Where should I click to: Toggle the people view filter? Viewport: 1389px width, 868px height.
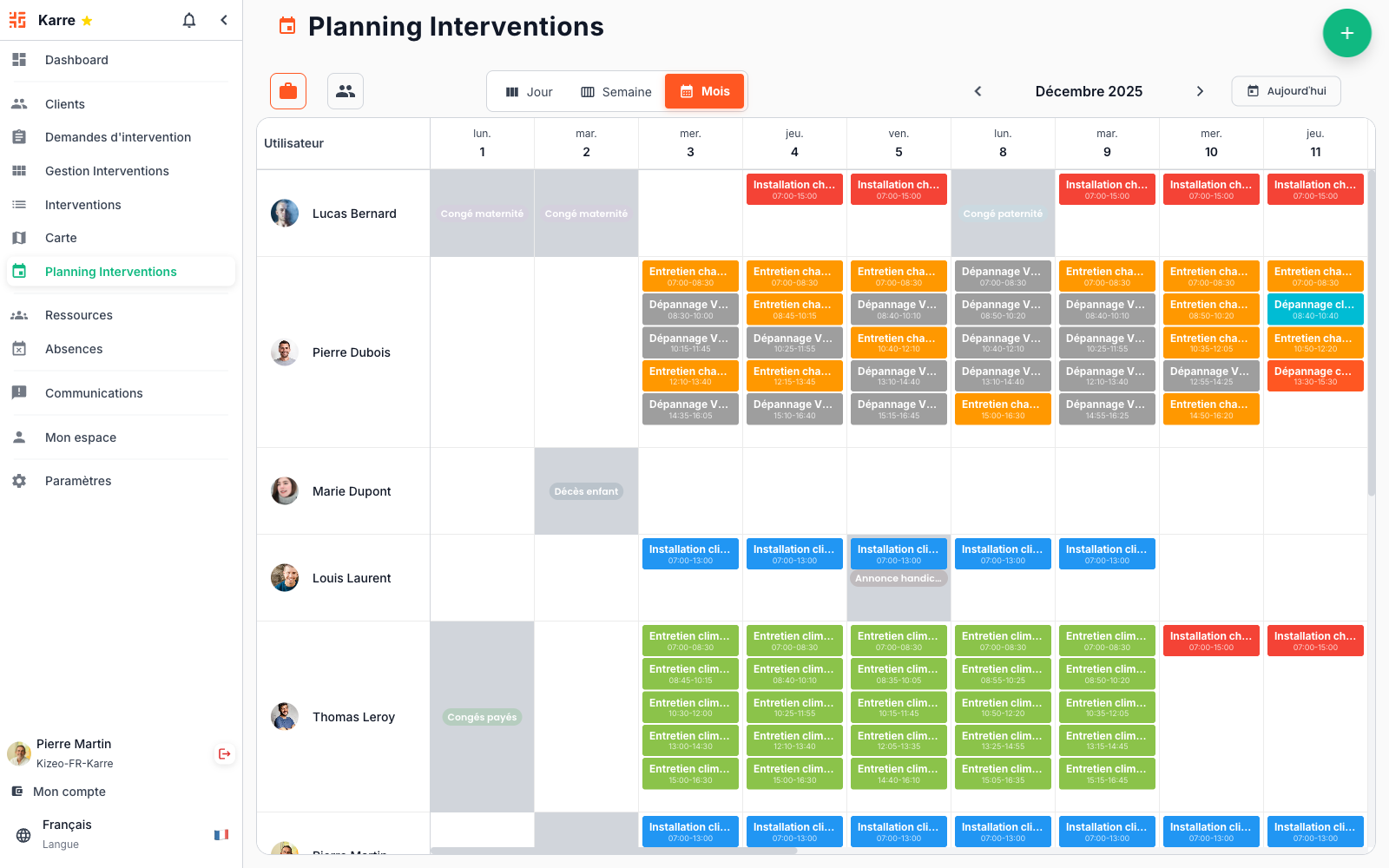(x=345, y=90)
